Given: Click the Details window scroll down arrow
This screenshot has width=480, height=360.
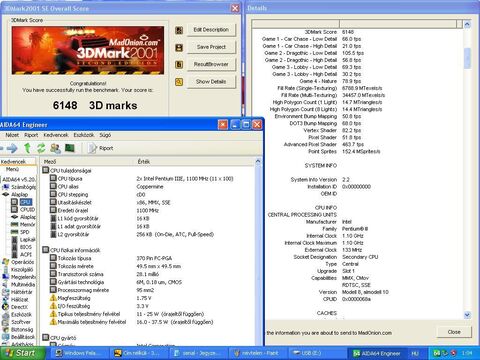Looking at the screenshot, I should (467, 315).
